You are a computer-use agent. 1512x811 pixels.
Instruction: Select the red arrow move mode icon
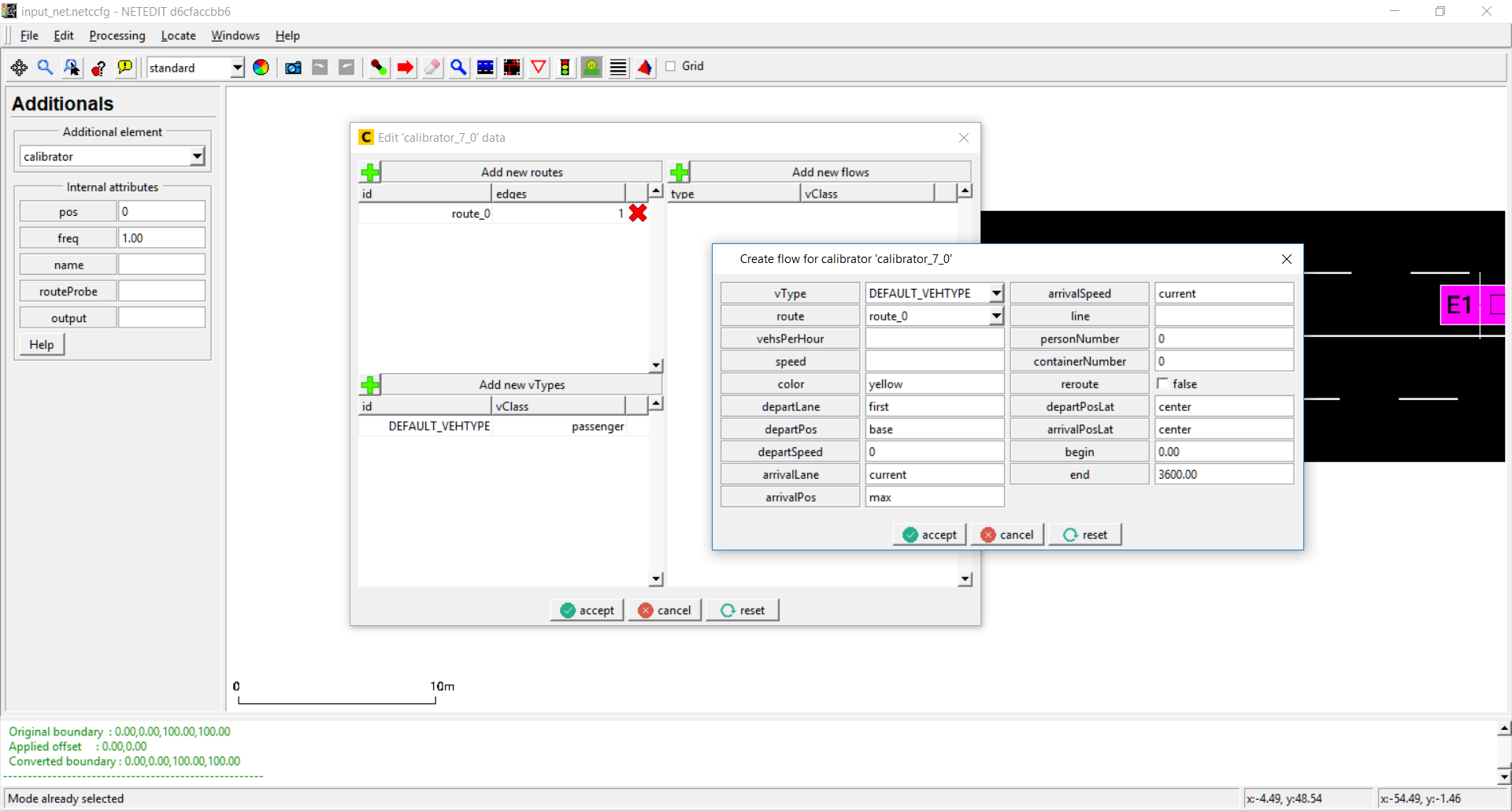tap(406, 68)
